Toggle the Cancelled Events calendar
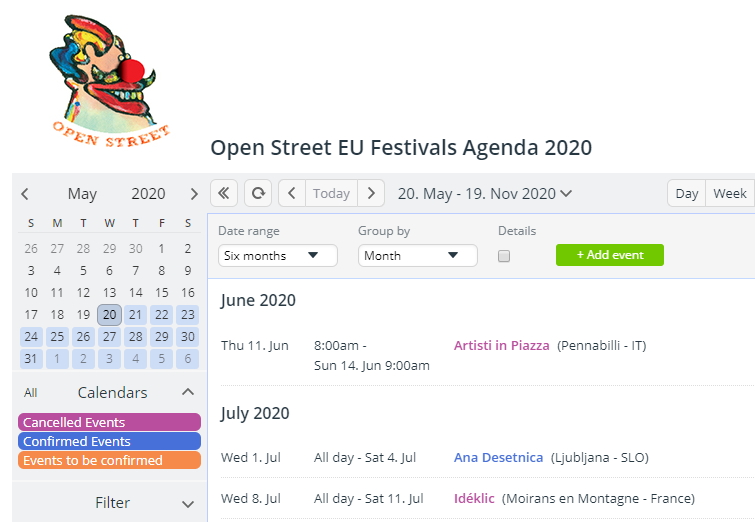The height and width of the screenshot is (522, 755). coord(109,422)
